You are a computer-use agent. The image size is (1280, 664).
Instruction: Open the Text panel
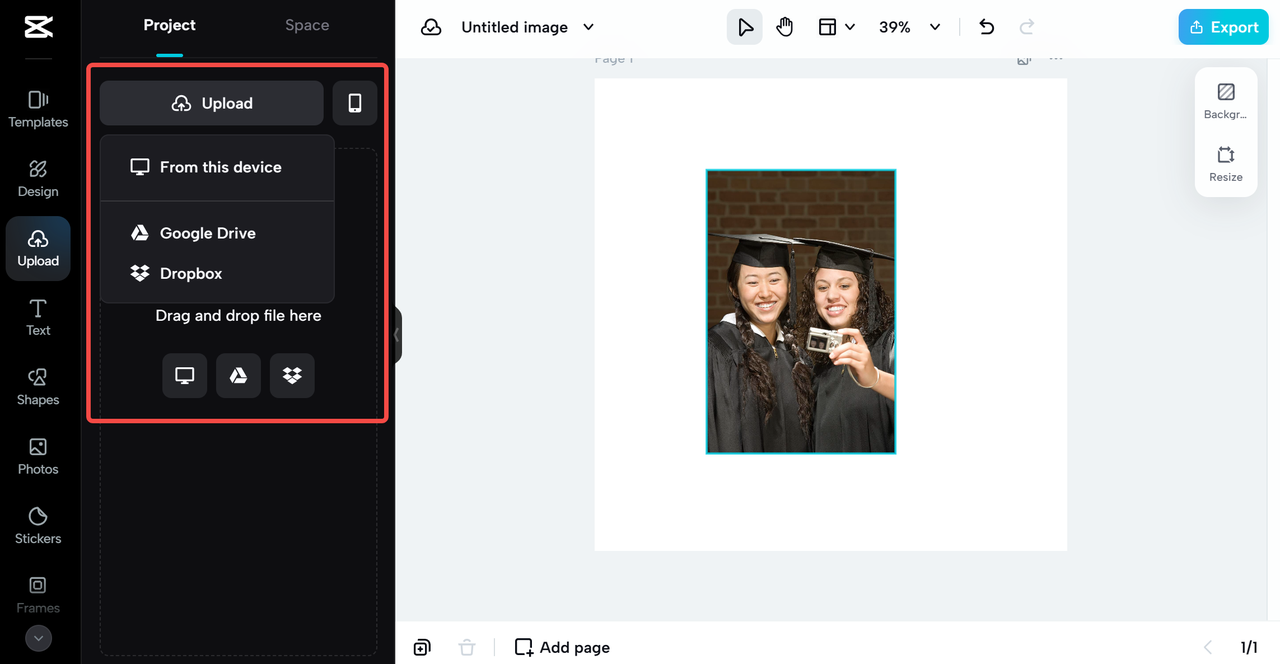tap(38, 317)
